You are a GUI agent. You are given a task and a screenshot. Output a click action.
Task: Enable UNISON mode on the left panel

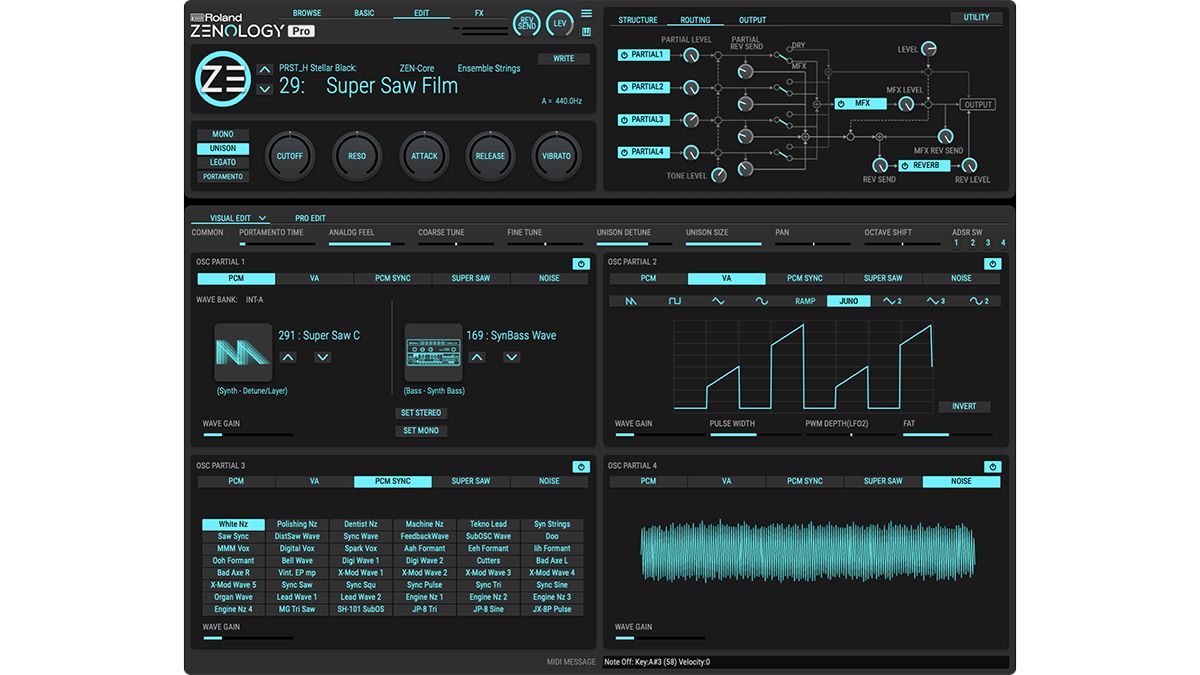222,148
